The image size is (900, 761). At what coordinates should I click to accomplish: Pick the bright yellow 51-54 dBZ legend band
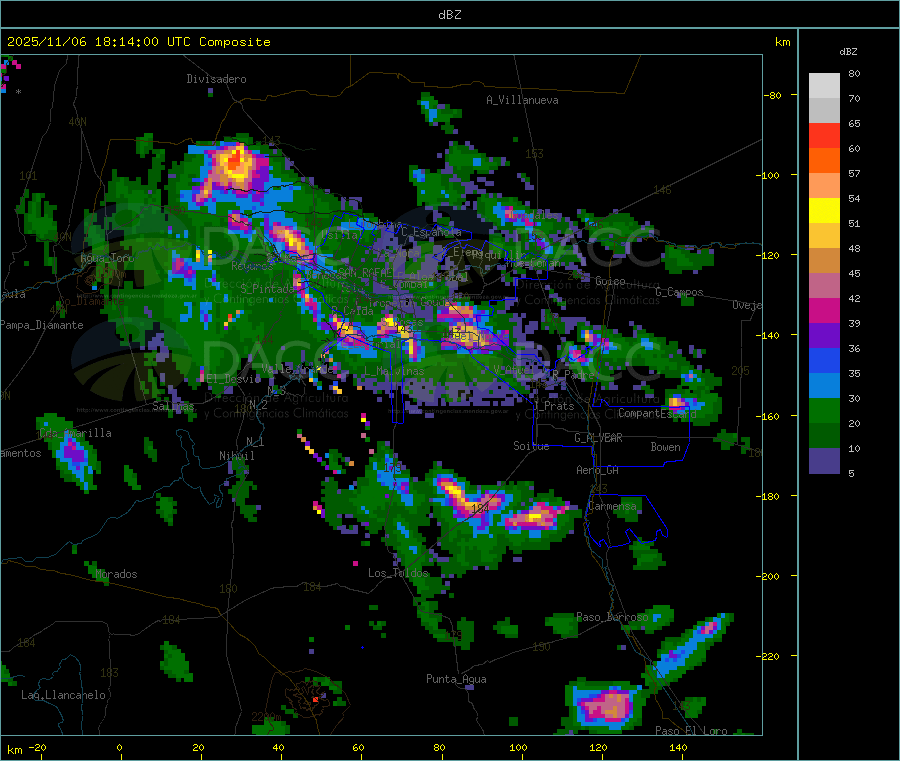(824, 211)
